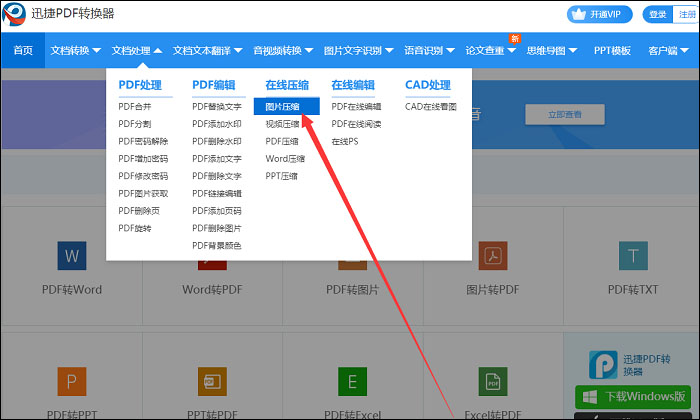Open the PPT转PDF tool icon
Image resolution: width=700 pixels, height=420 pixels.
click(212, 382)
